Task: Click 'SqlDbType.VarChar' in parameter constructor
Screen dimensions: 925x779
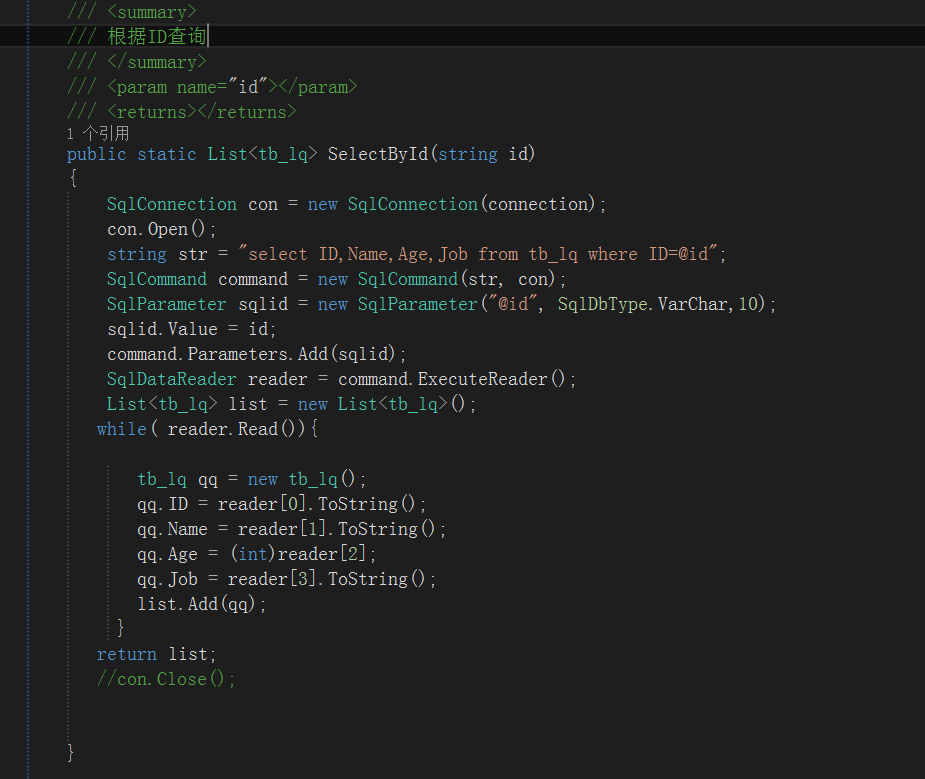Action: coord(642,304)
